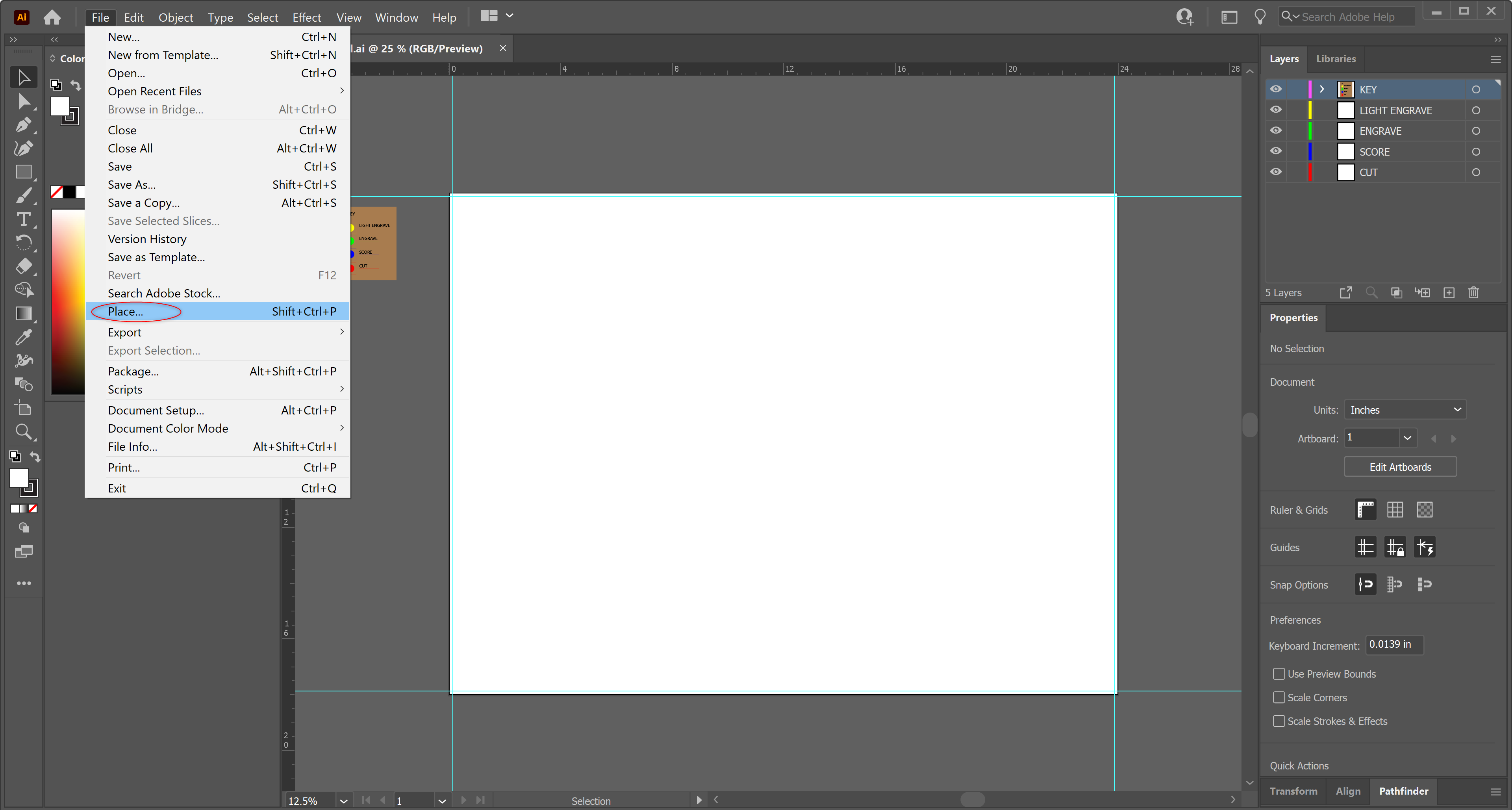Image resolution: width=1512 pixels, height=810 pixels.
Task: Open the Units dropdown
Action: pyautogui.click(x=1405, y=410)
